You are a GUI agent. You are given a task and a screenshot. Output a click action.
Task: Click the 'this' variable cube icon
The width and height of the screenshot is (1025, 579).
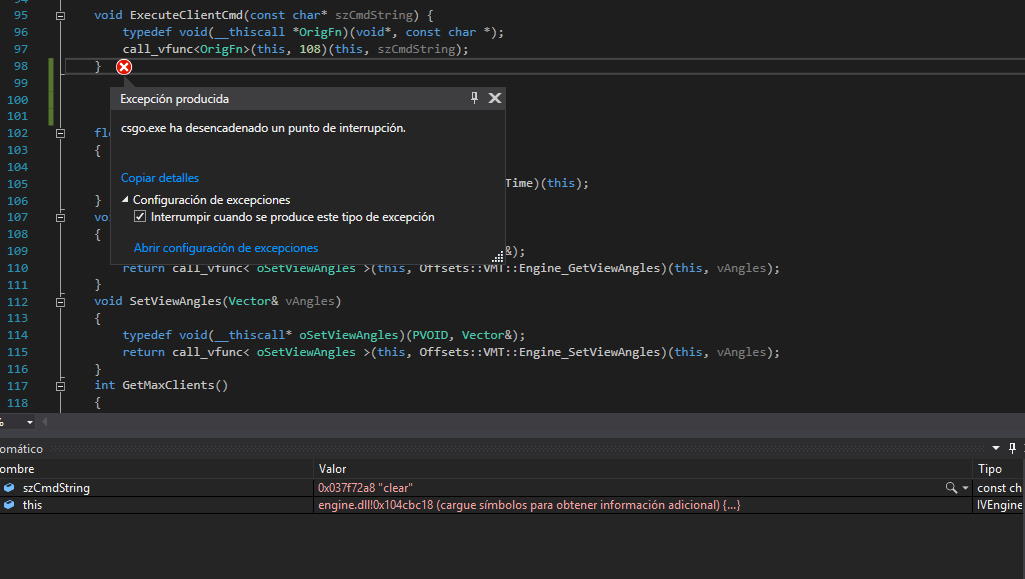point(9,505)
